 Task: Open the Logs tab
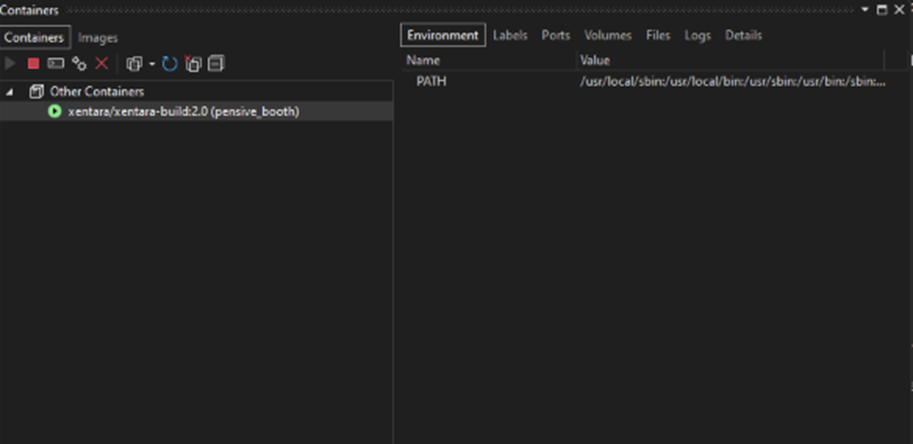697,35
